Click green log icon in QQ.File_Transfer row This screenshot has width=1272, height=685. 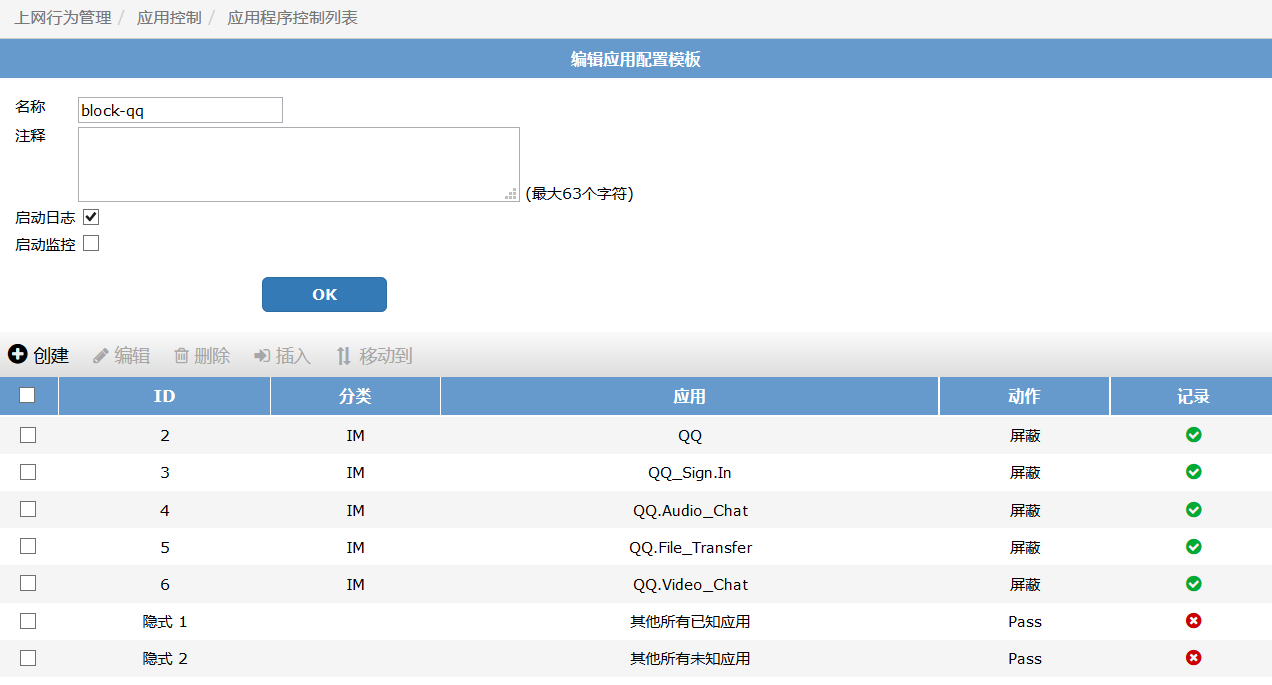pos(1193,547)
